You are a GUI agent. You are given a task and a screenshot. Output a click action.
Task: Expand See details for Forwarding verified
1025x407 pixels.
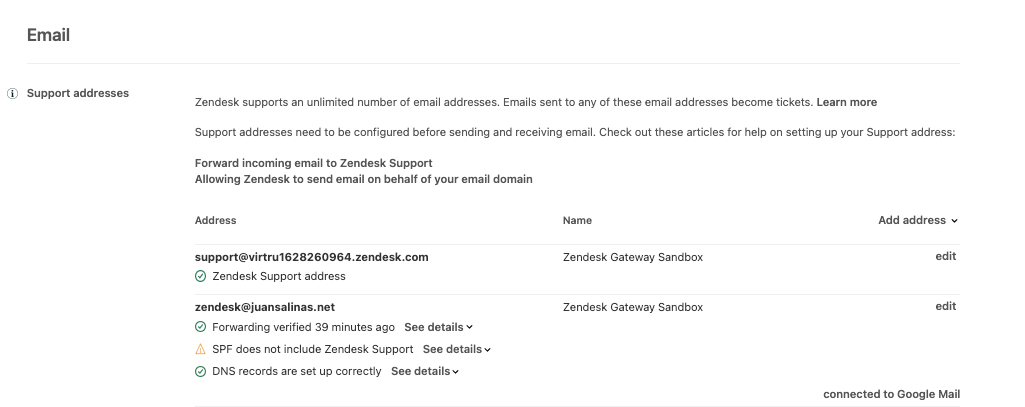coord(438,327)
